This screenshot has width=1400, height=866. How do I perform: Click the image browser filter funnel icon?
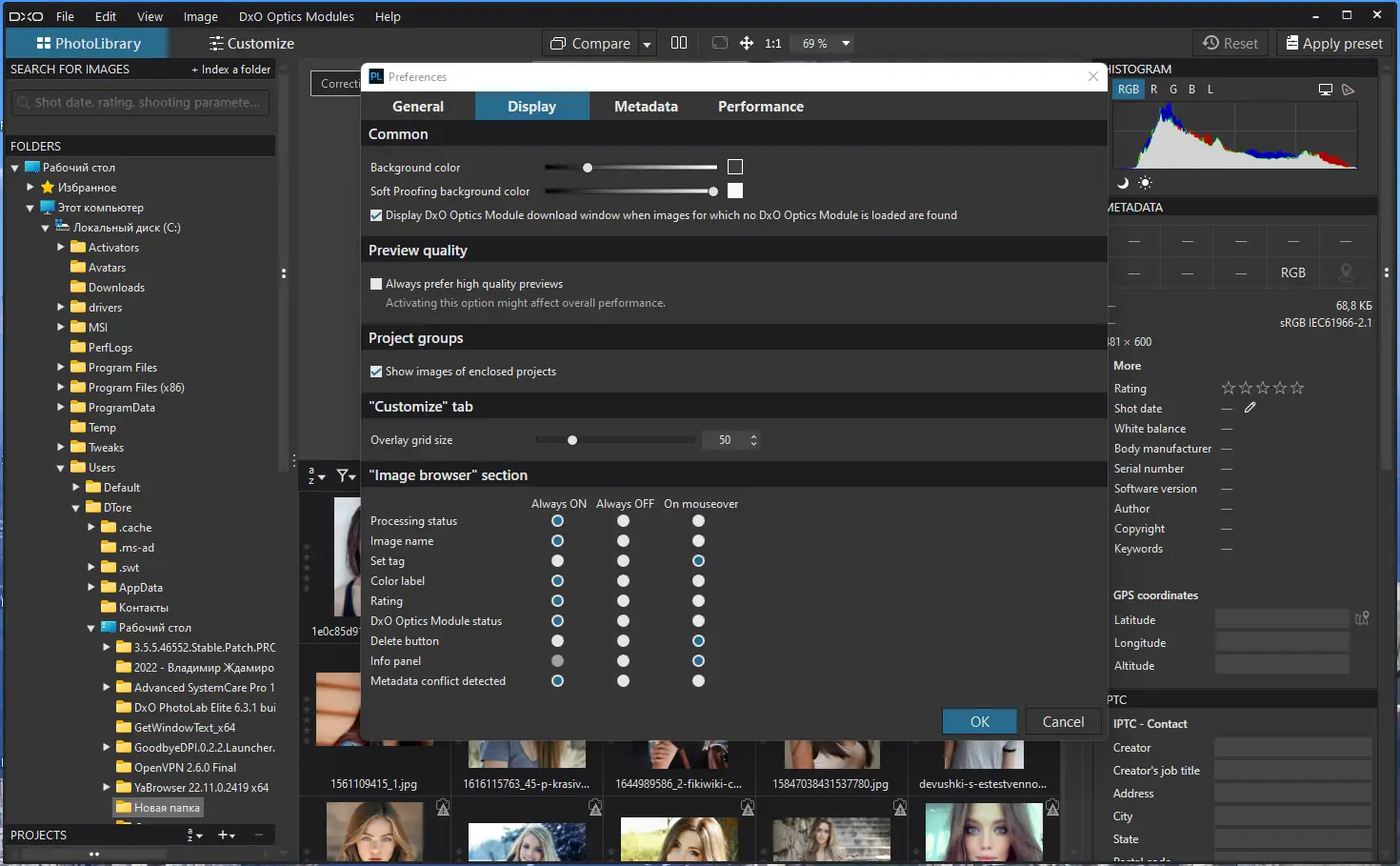coord(344,475)
